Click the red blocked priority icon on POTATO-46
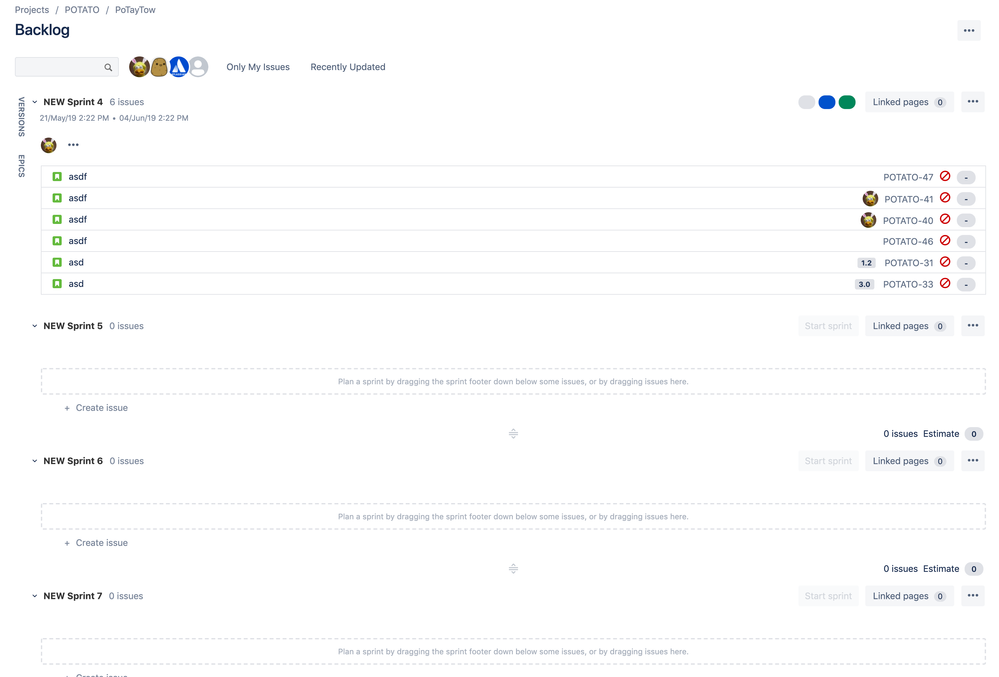This screenshot has height=677, width=999. 945,241
